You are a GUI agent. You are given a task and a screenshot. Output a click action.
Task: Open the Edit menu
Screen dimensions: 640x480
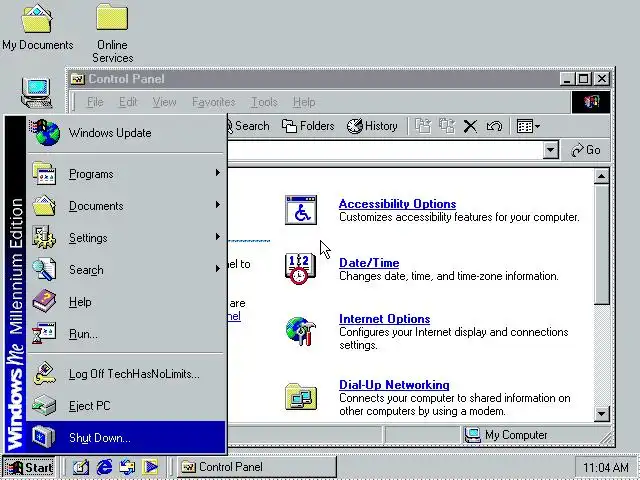coord(128,102)
